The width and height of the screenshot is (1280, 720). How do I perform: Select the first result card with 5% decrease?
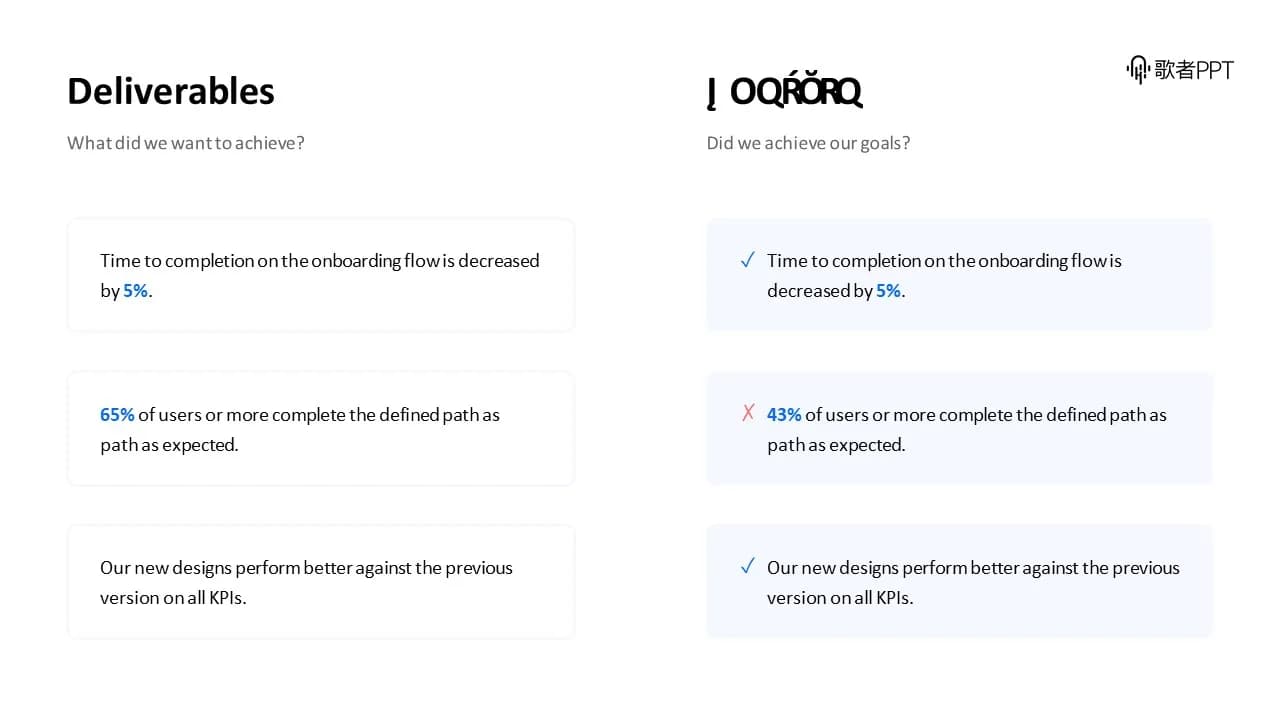[959, 275]
